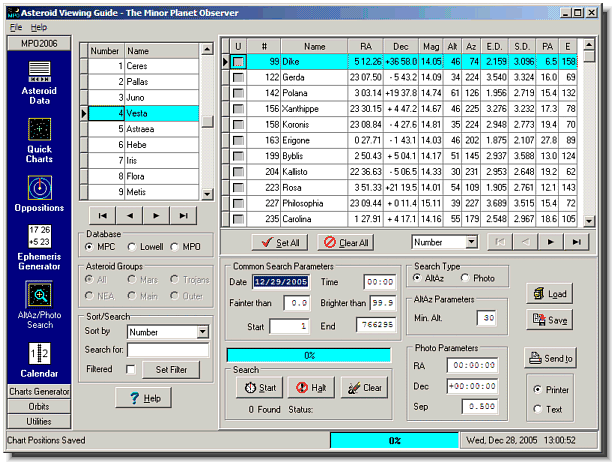Viewport: 614px width, 465px height.
Task: Check the U box for 142 Polana
Action: coord(238,93)
